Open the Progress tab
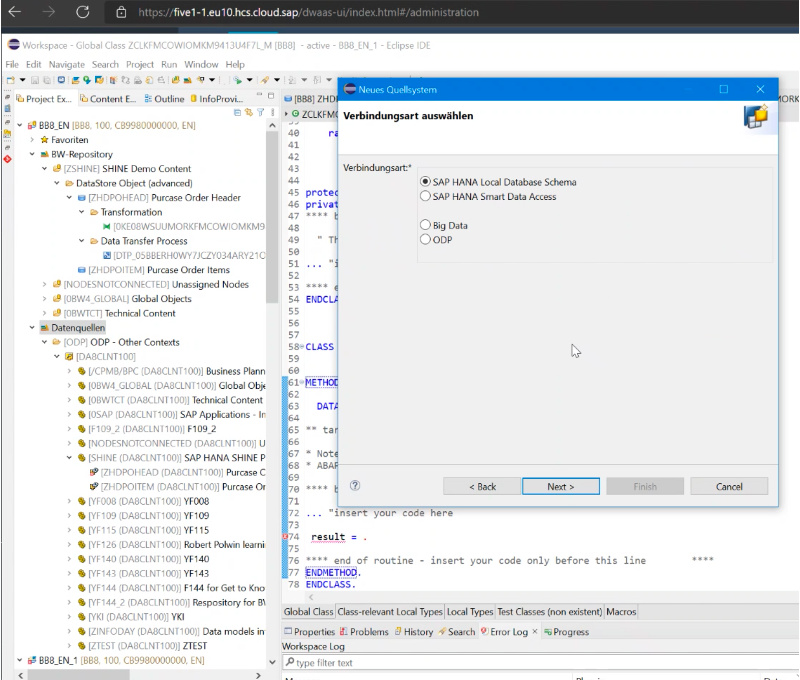This screenshot has height=680, width=800. point(566,632)
